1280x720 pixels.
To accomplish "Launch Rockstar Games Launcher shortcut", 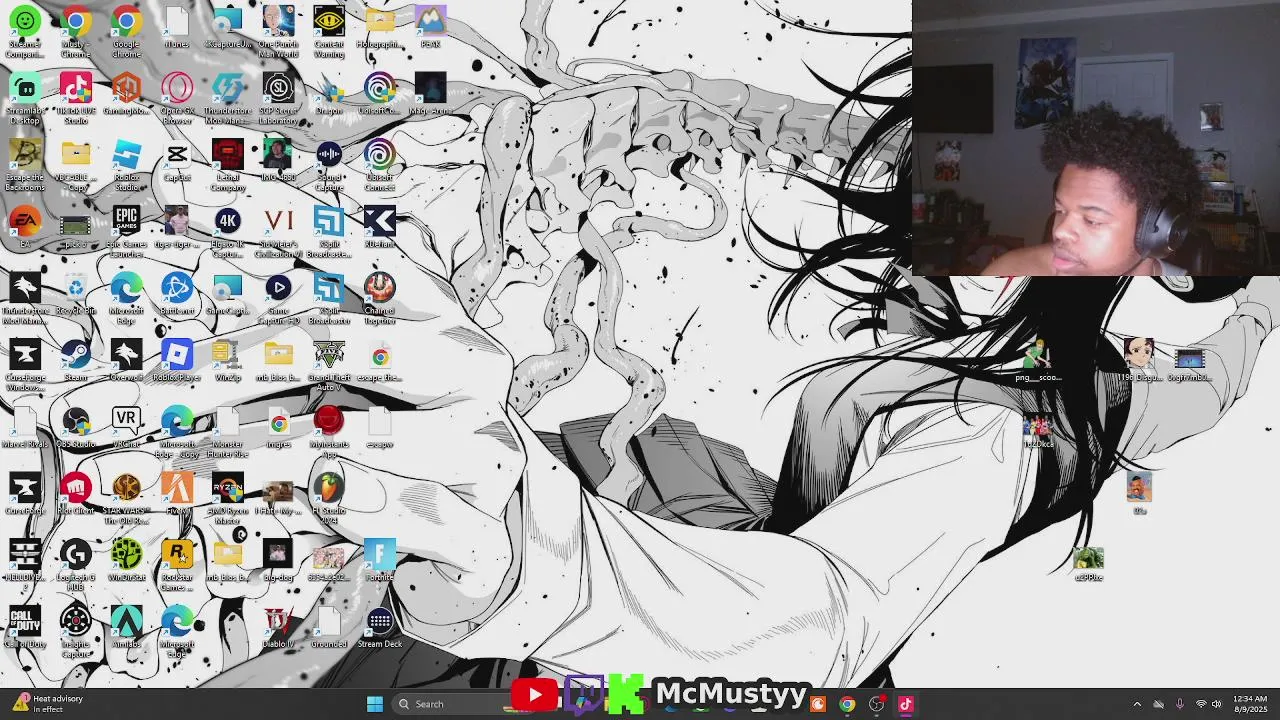I will (x=177, y=566).
